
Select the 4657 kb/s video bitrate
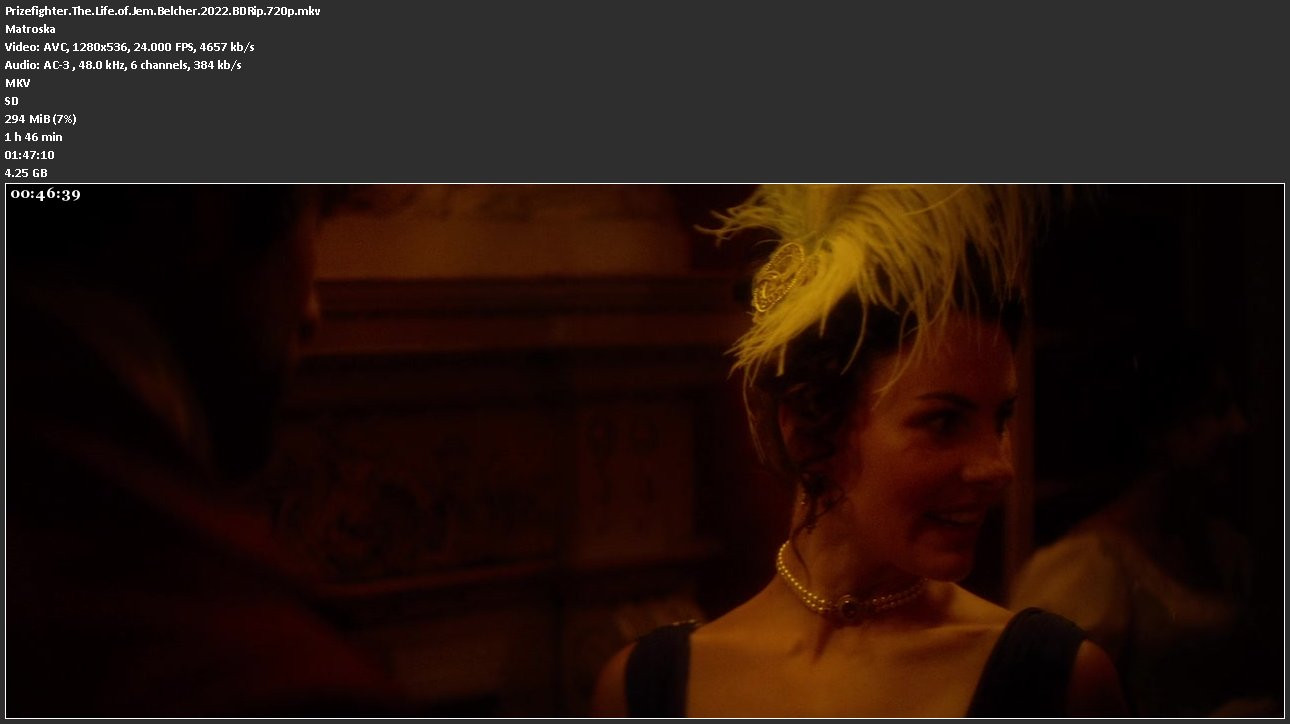[227, 47]
